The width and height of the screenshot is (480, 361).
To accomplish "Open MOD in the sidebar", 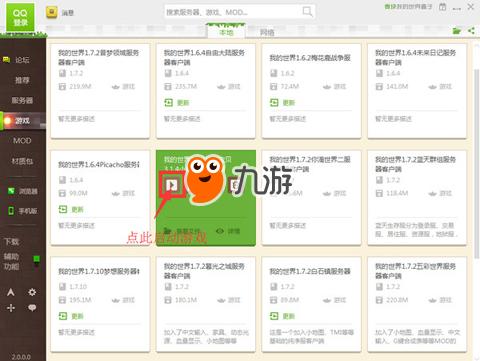I will [x=22, y=141].
